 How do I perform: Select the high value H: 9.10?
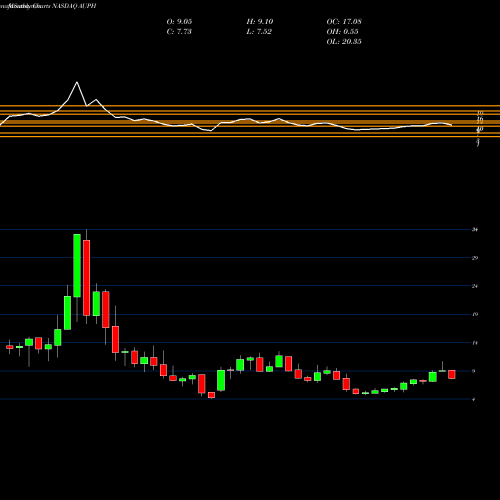coord(260,22)
